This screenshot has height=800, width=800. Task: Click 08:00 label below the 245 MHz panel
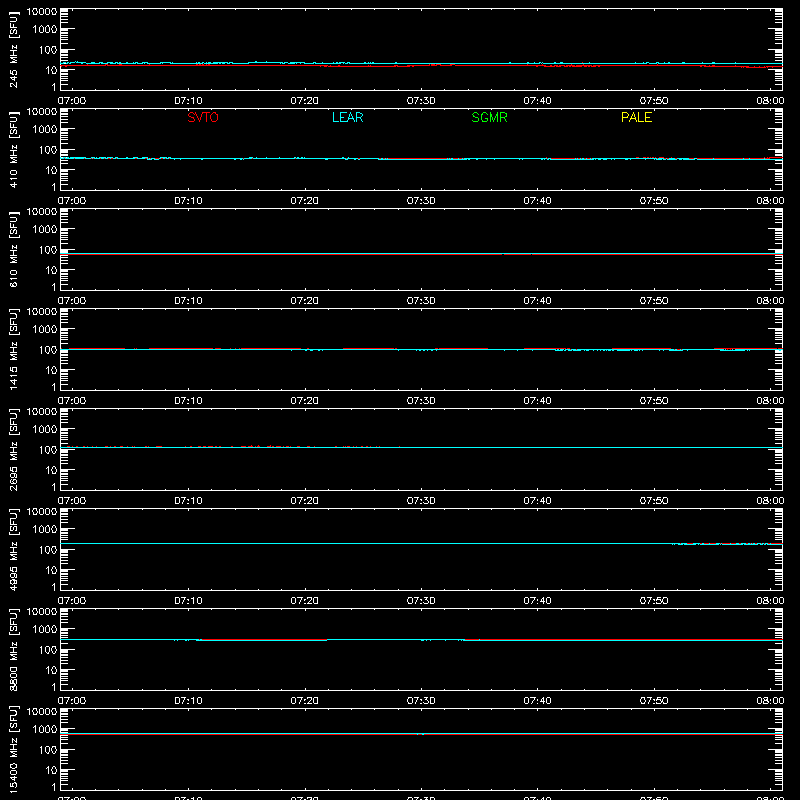770,101
